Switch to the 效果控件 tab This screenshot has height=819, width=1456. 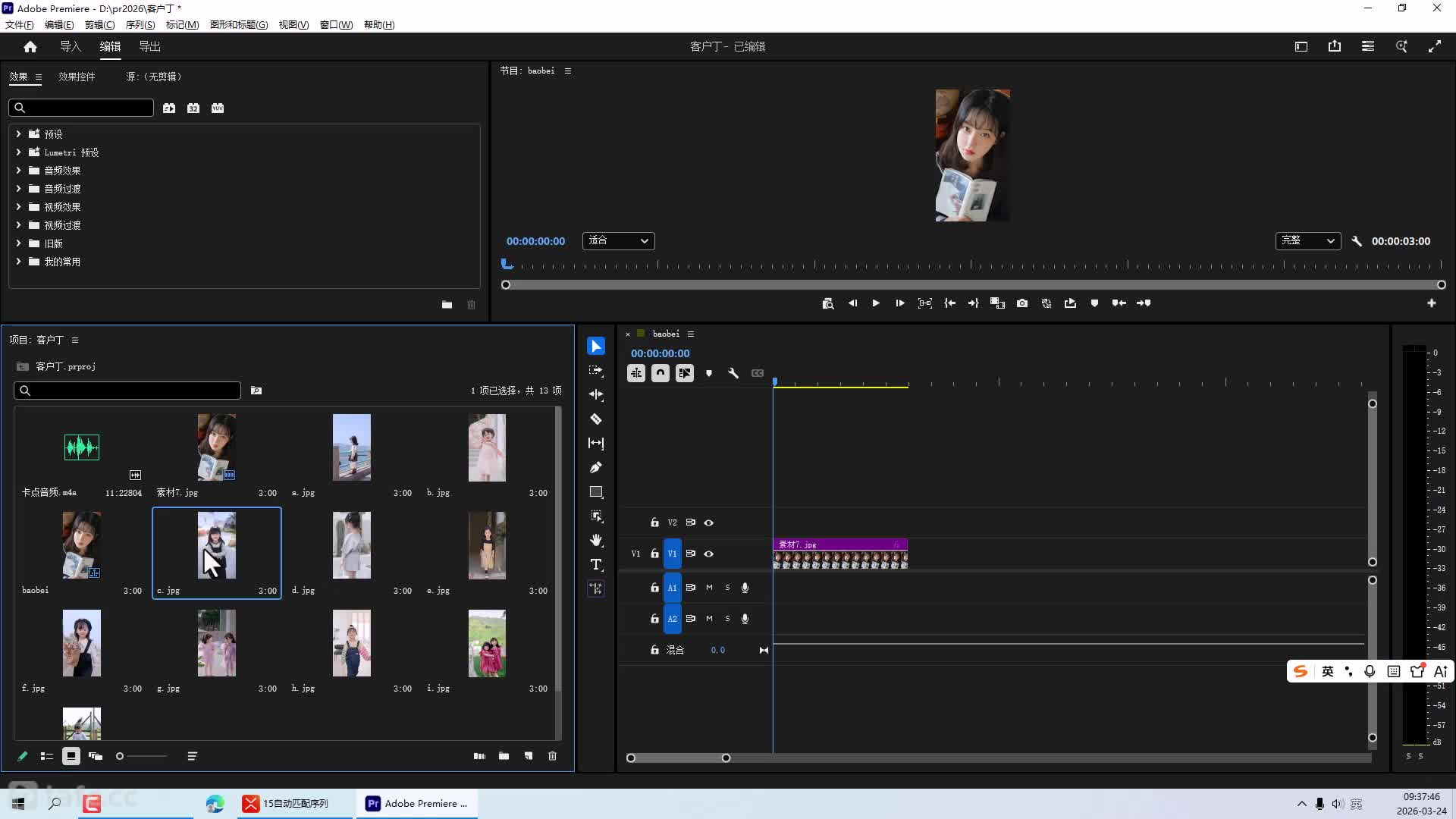[x=77, y=77]
